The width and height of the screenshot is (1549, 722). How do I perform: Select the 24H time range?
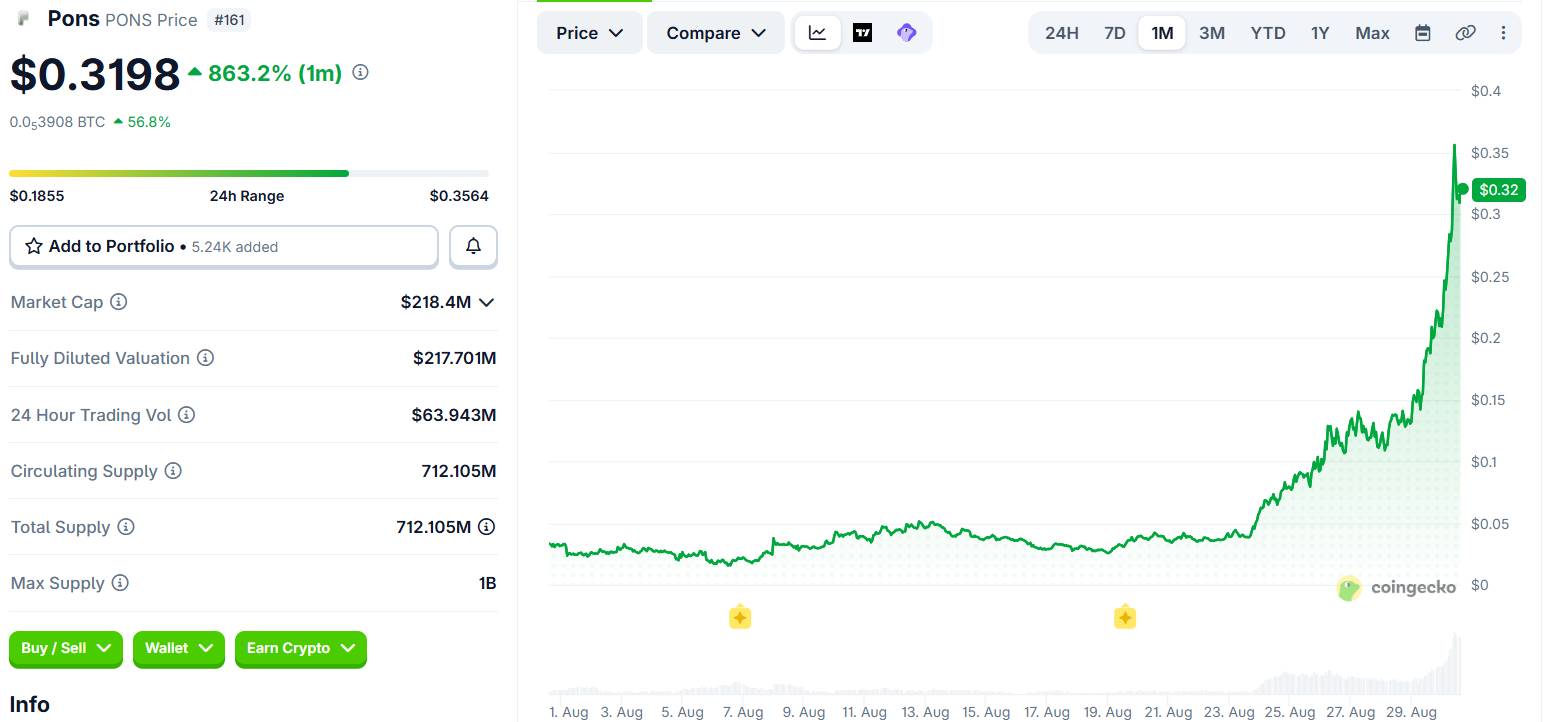pyautogui.click(x=1062, y=33)
